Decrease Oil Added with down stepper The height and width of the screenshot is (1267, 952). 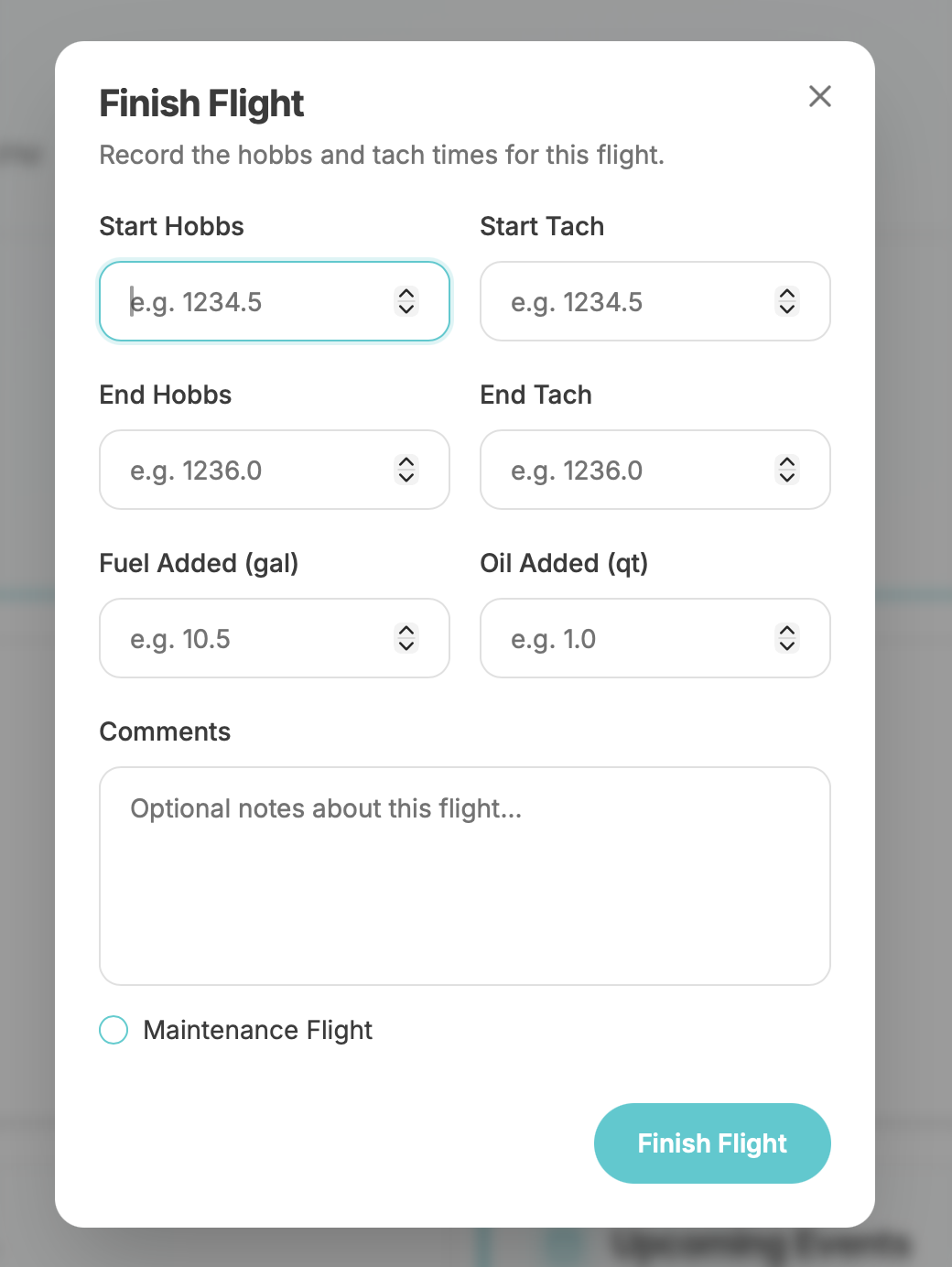click(787, 646)
